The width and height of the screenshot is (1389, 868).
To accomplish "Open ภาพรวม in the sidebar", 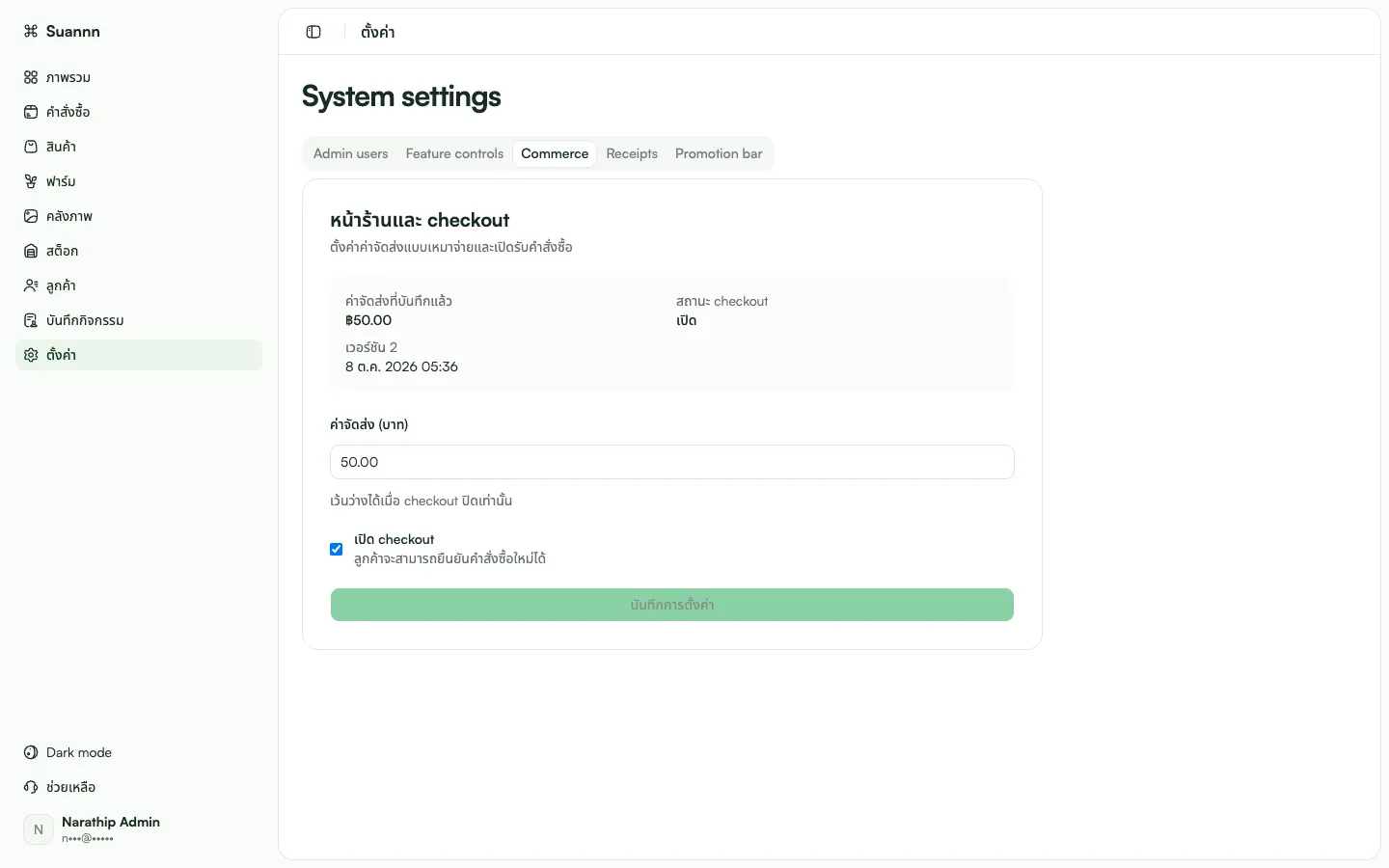I will coord(139,77).
